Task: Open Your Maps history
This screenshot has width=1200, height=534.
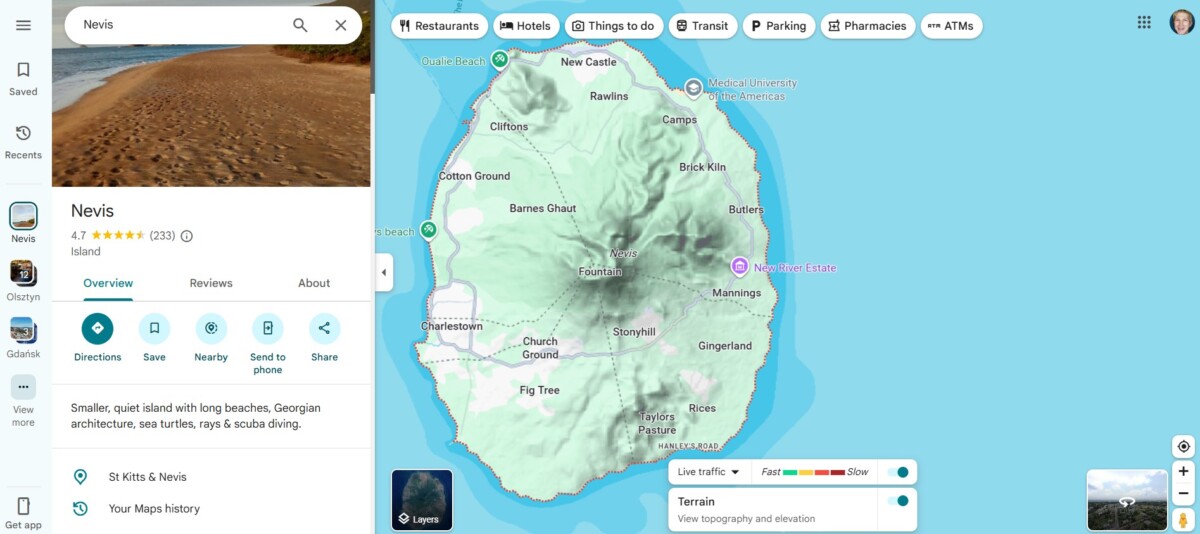Action: (211, 509)
